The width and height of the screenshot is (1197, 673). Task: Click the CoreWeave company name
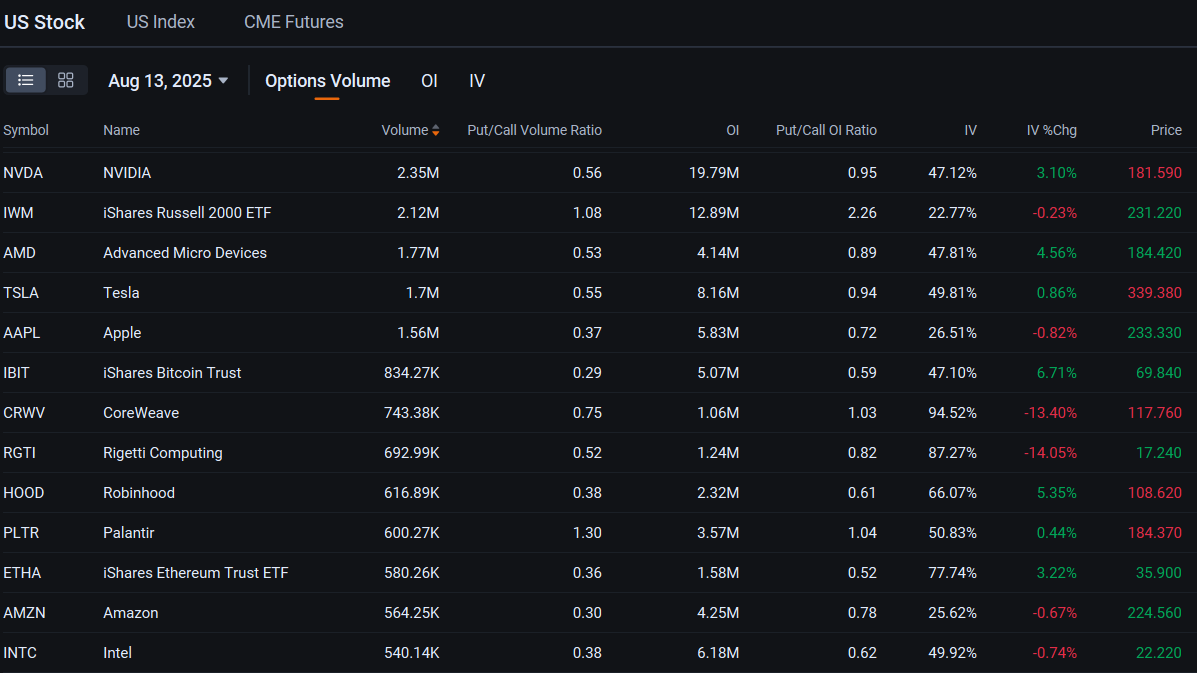(x=141, y=413)
